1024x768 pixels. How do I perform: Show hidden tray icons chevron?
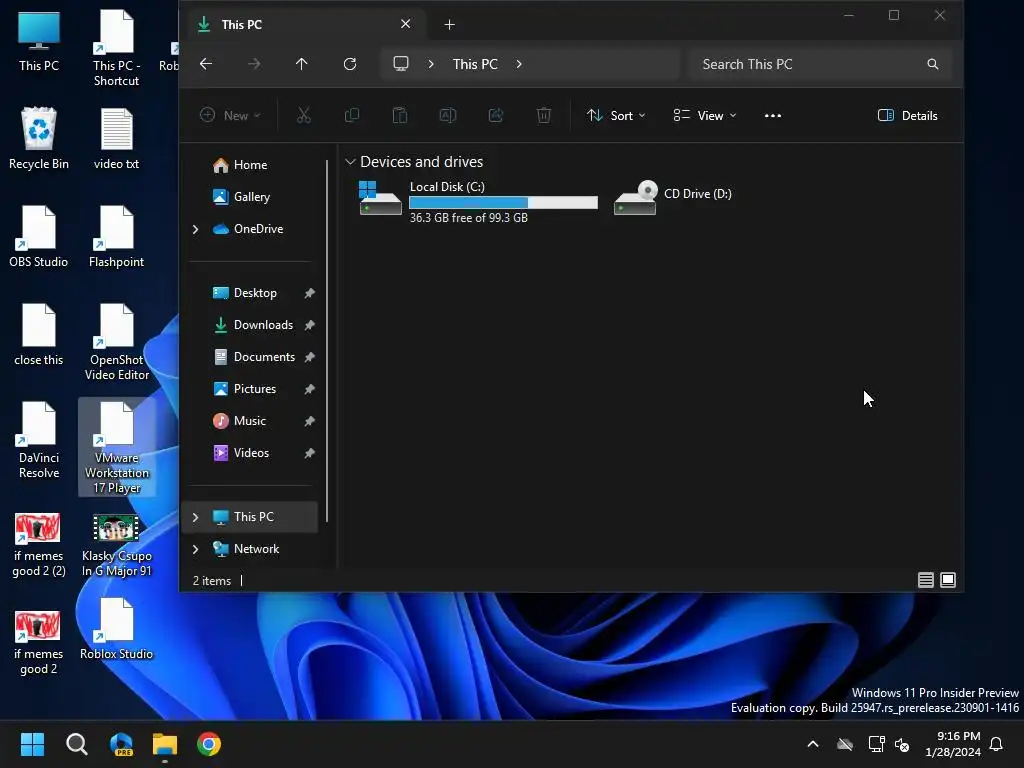tap(813, 744)
